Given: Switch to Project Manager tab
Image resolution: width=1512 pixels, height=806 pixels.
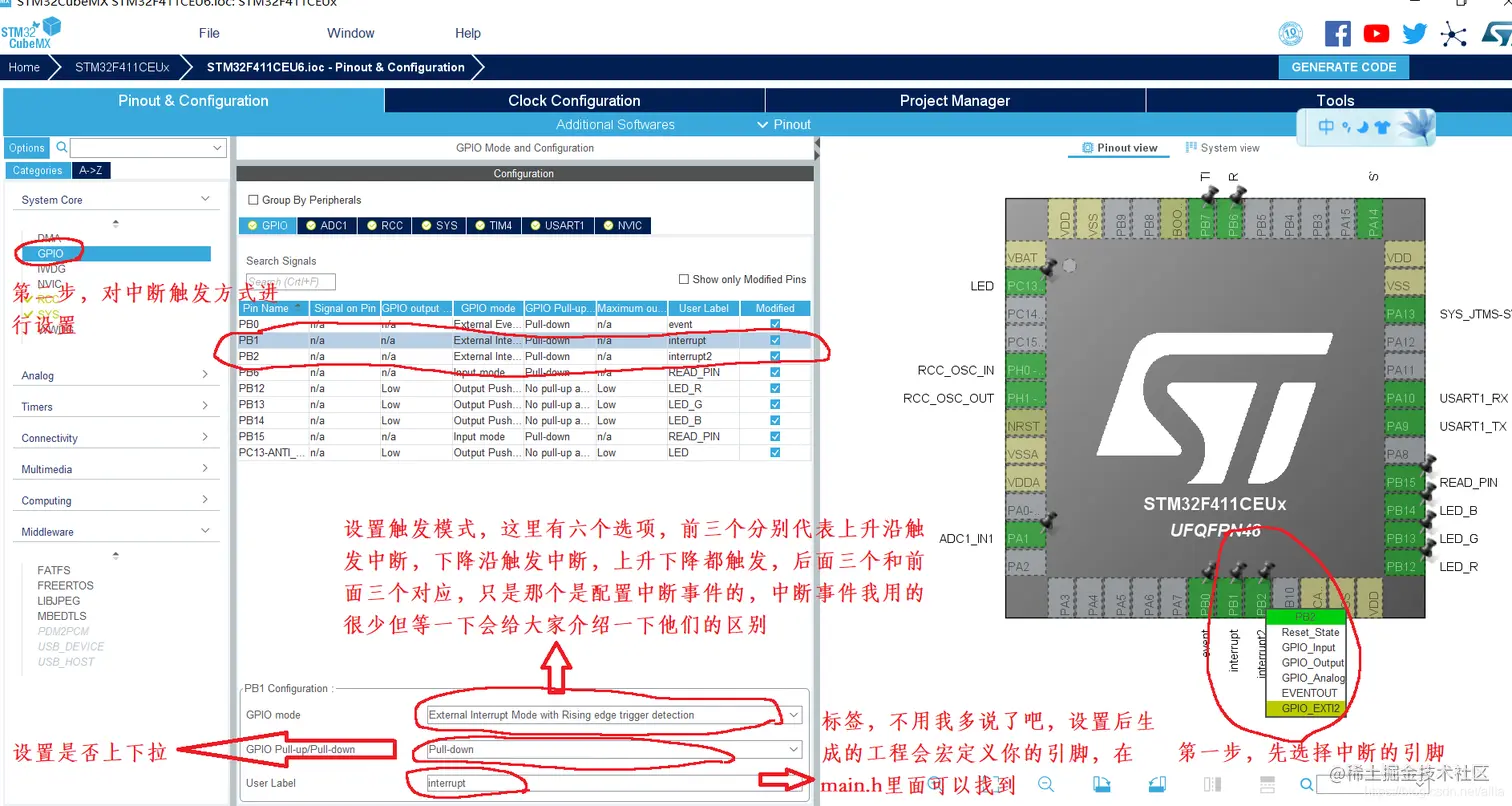Looking at the screenshot, I should (x=955, y=100).
